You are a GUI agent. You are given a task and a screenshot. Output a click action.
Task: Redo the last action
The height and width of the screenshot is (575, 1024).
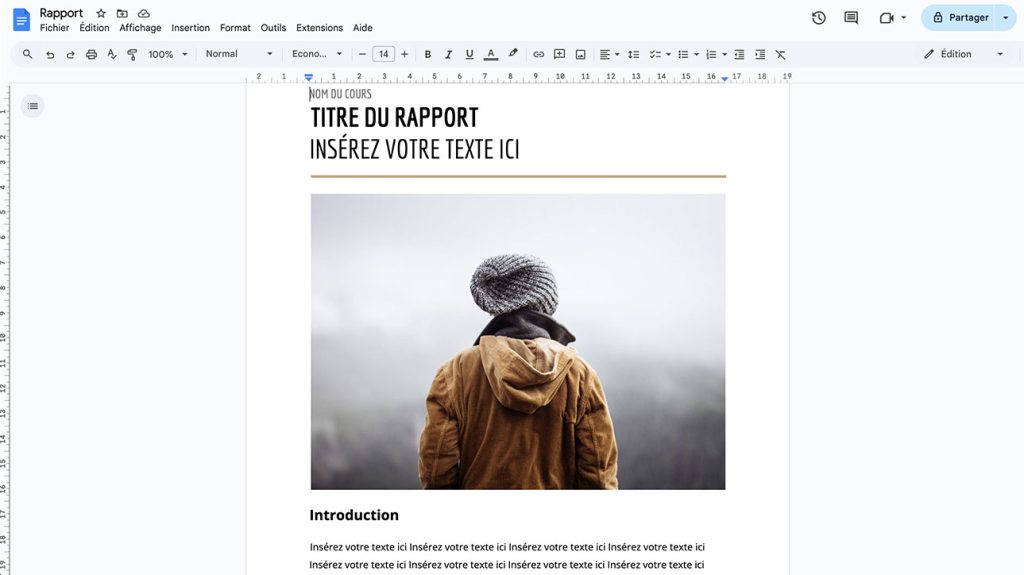click(71, 54)
